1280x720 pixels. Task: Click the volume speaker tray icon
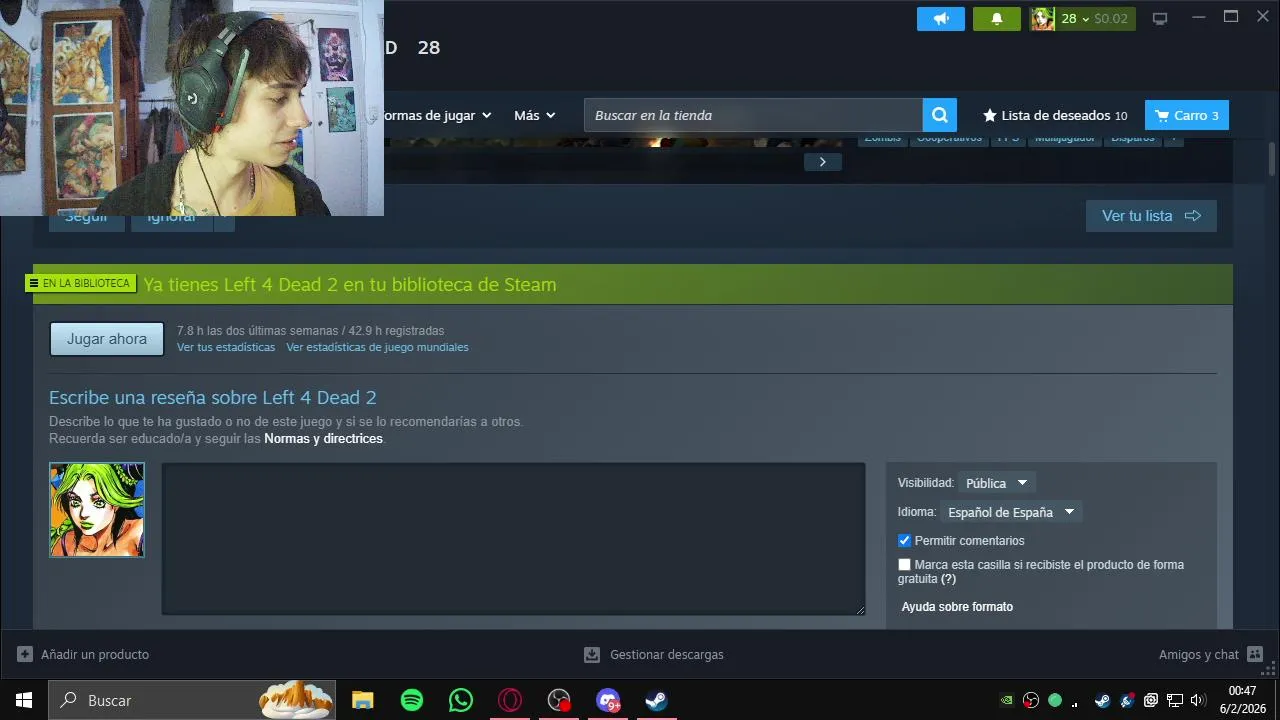(1198, 700)
